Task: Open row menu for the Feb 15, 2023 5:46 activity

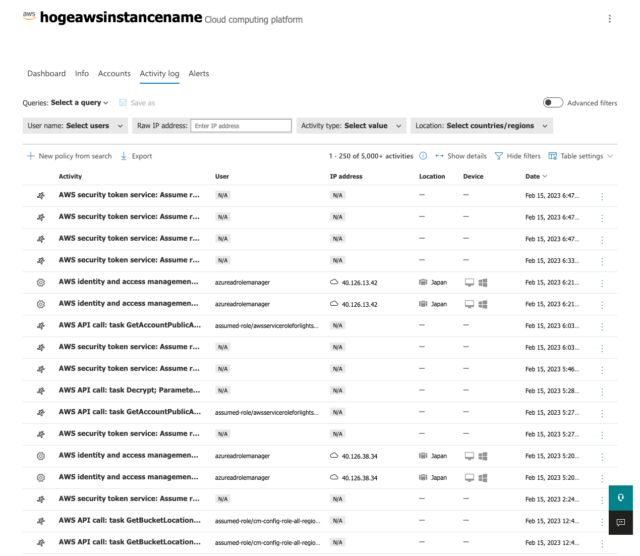Action: click(x=602, y=370)
